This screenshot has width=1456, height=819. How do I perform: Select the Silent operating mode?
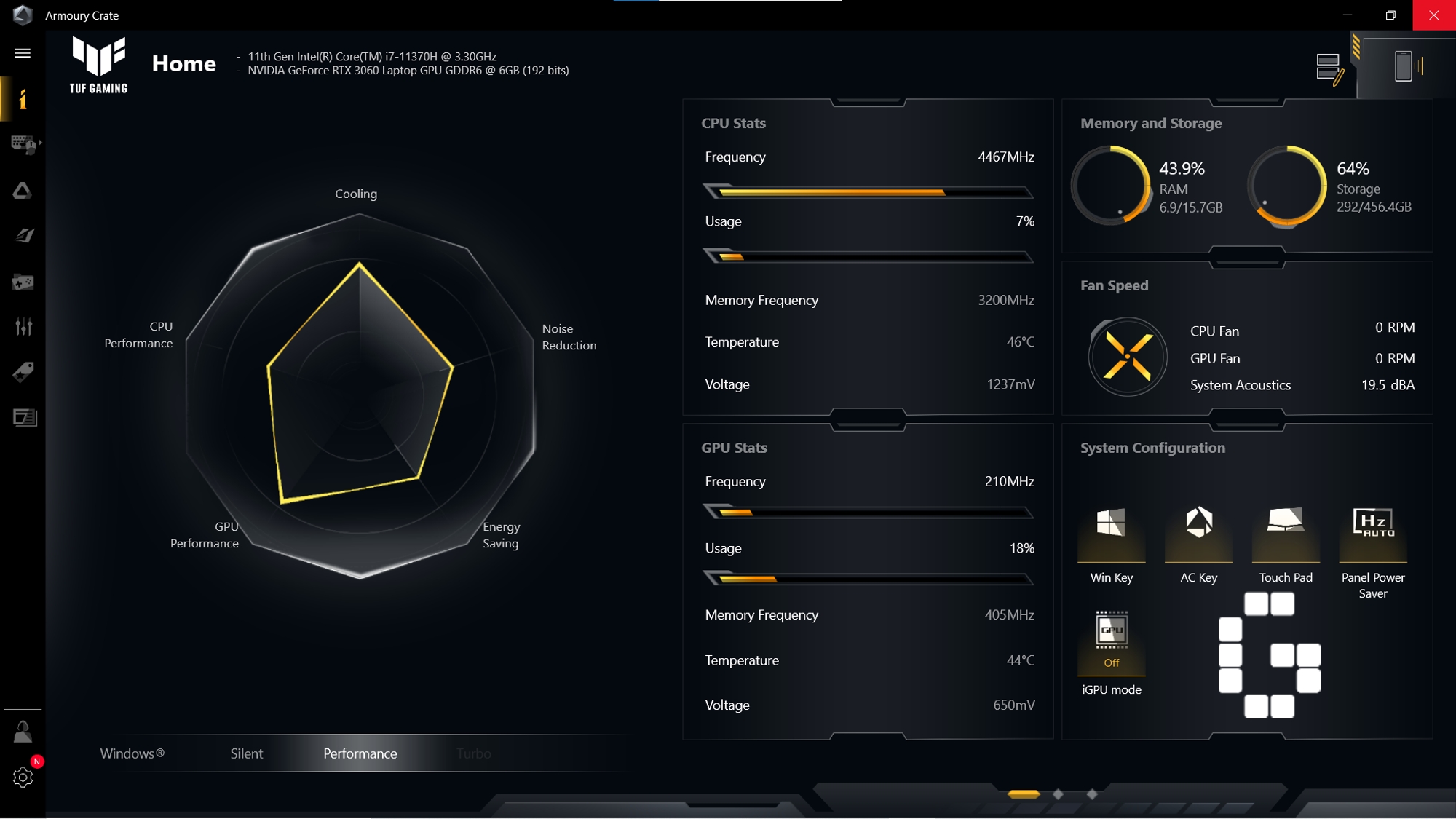pos(246,753)
